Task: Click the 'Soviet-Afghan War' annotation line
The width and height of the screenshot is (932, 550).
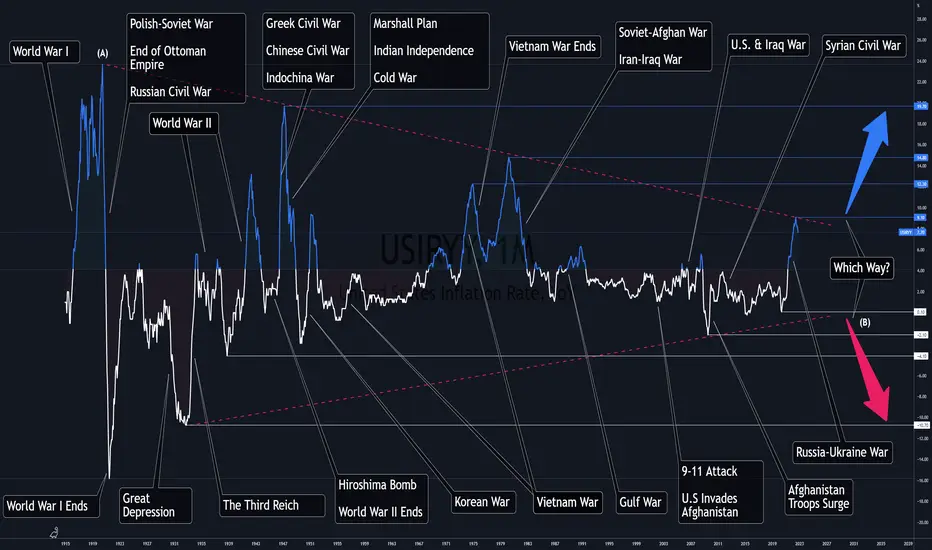Action: pyautogui.click(x=663, y=33)
